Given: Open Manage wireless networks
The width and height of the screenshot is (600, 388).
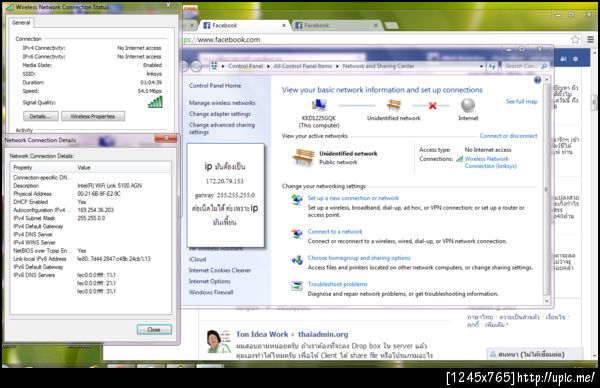Looking at the screenshot, I should click(x=222, y=103).
